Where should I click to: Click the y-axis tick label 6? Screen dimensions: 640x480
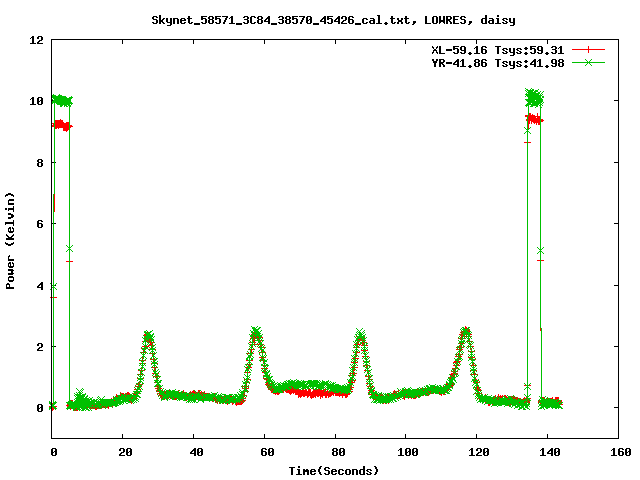tap(39, 224)
